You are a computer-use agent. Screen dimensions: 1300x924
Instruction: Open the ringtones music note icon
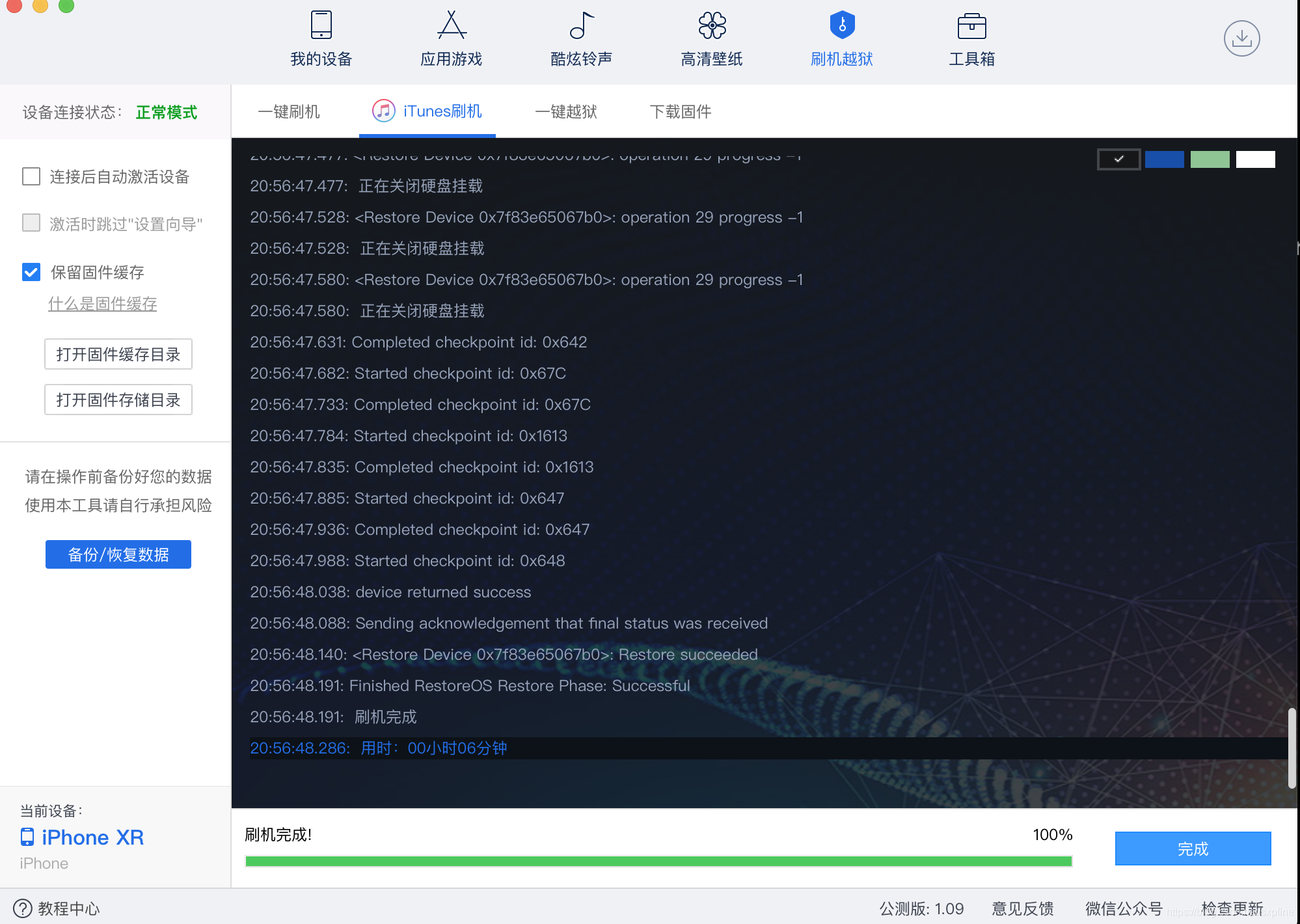581,26
